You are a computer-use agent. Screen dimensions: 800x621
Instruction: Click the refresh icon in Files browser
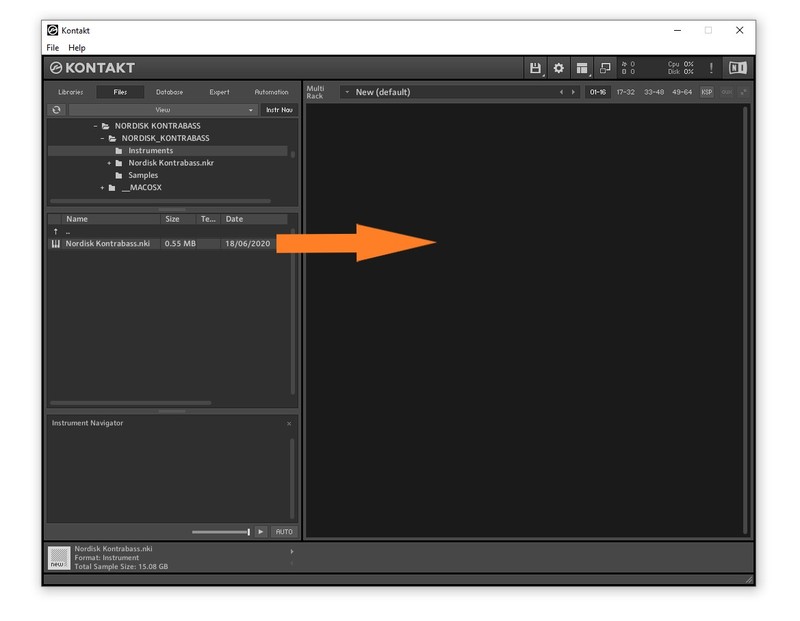(57, 110)
